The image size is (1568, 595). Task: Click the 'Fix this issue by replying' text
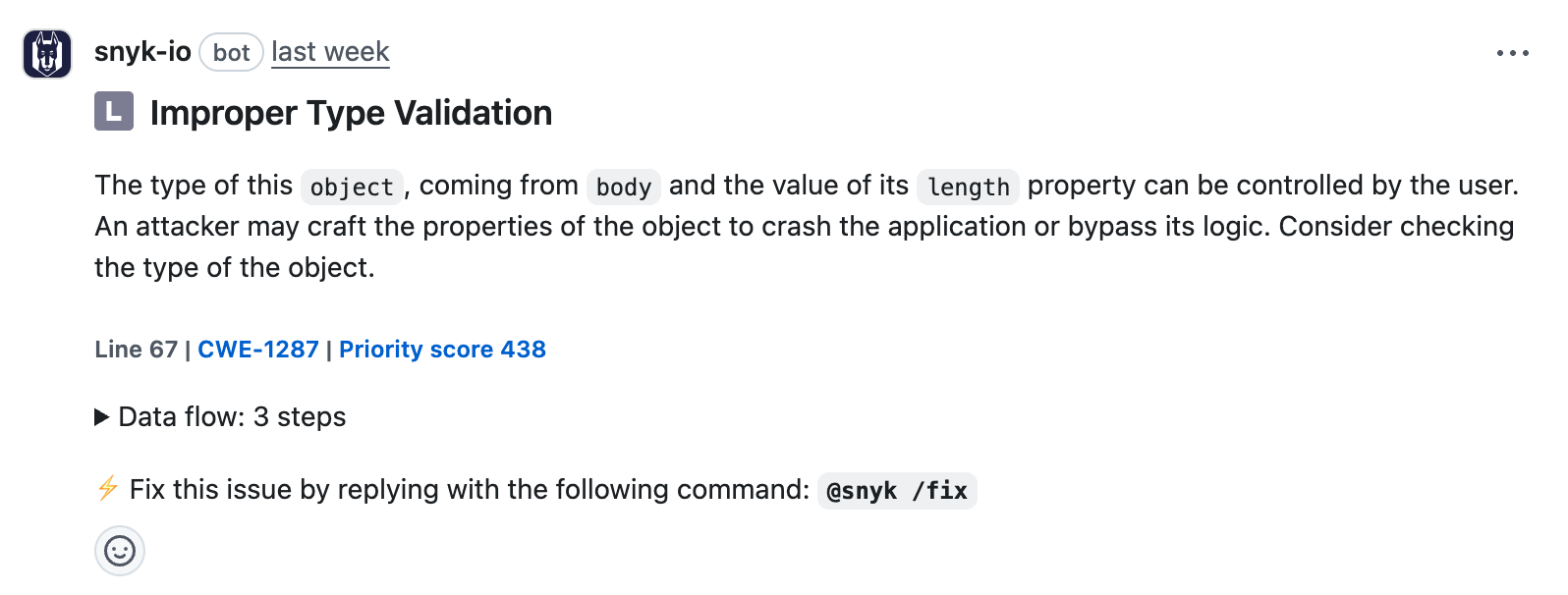pyautogui.click(x=469, y=489)
